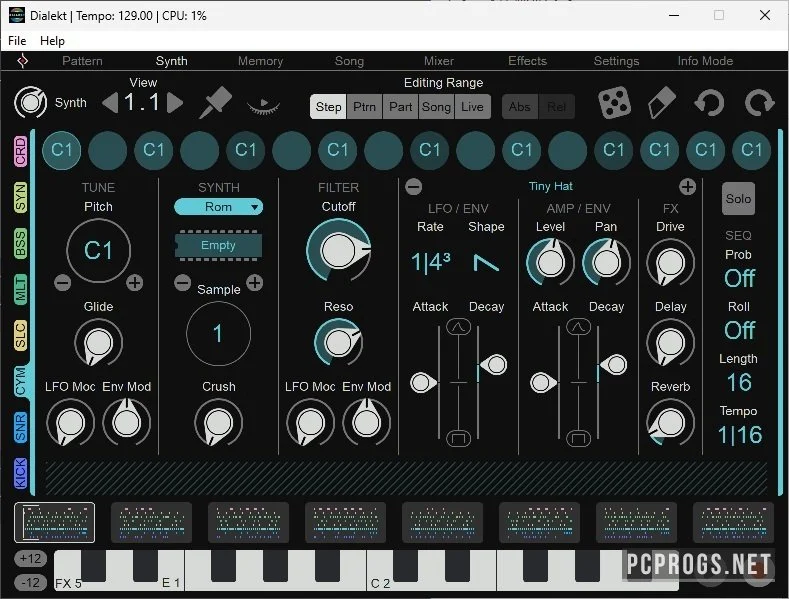Decrease sample number with minus button
This screenshot has width=789, height=599.
coord(183,282)
